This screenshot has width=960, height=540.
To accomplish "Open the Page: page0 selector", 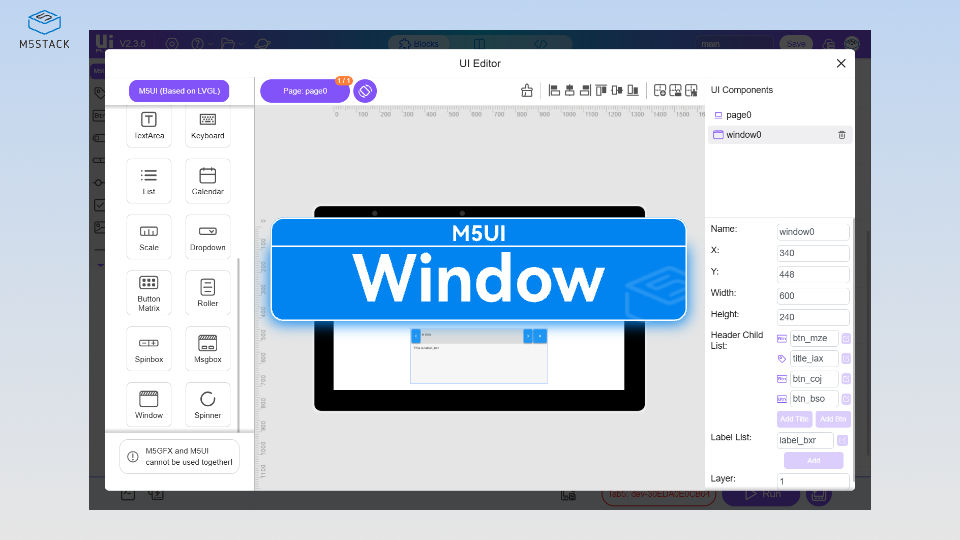I will pos(305,91).
